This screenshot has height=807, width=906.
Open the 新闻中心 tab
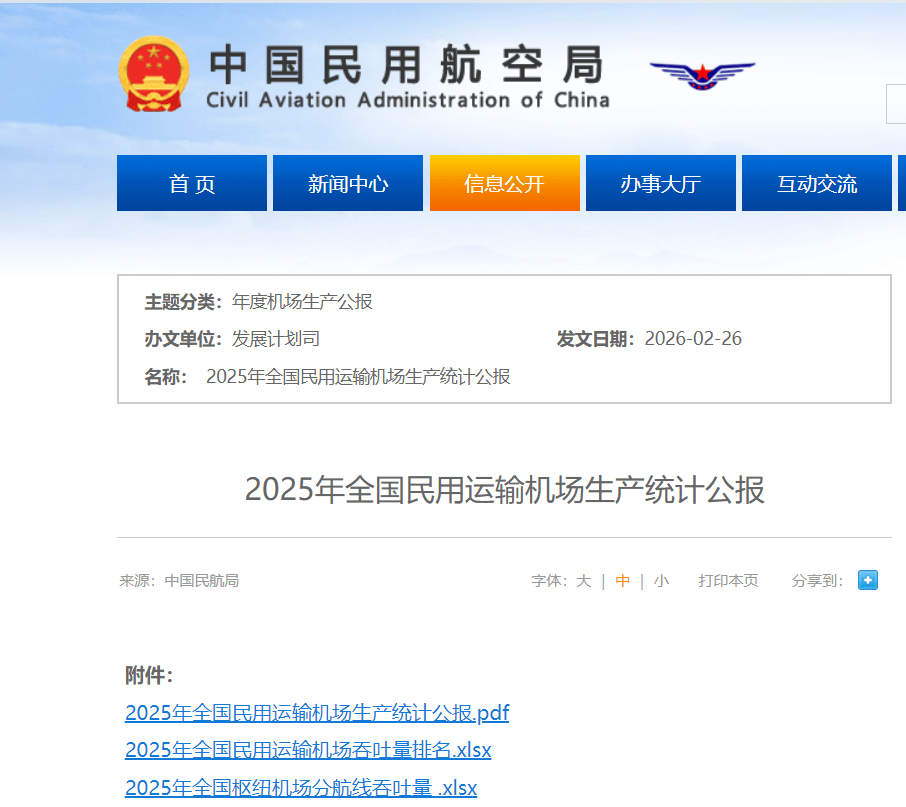pyautogui.click(x=347, y=183)
